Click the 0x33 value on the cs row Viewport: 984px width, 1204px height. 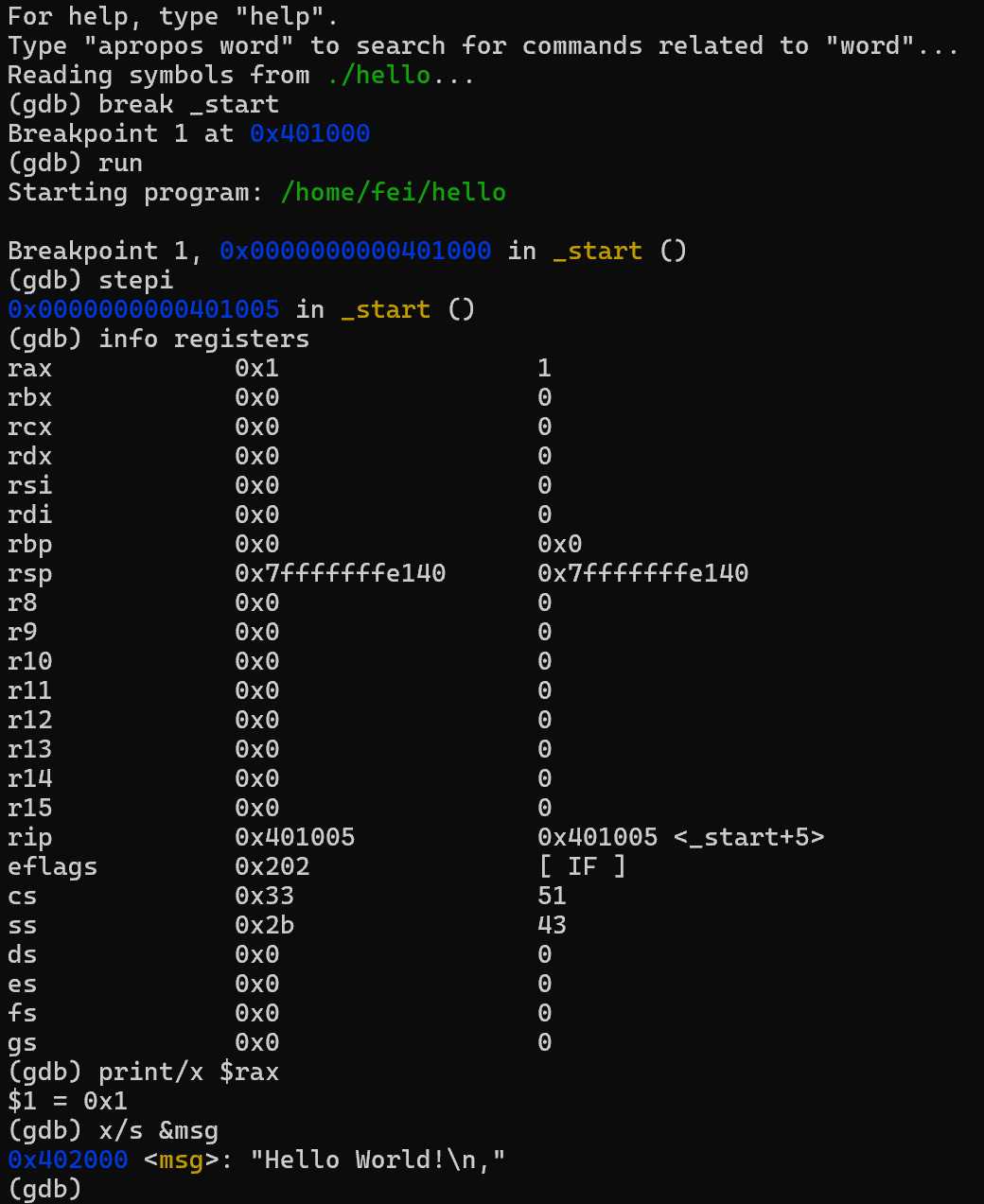[x=264, y=896]
